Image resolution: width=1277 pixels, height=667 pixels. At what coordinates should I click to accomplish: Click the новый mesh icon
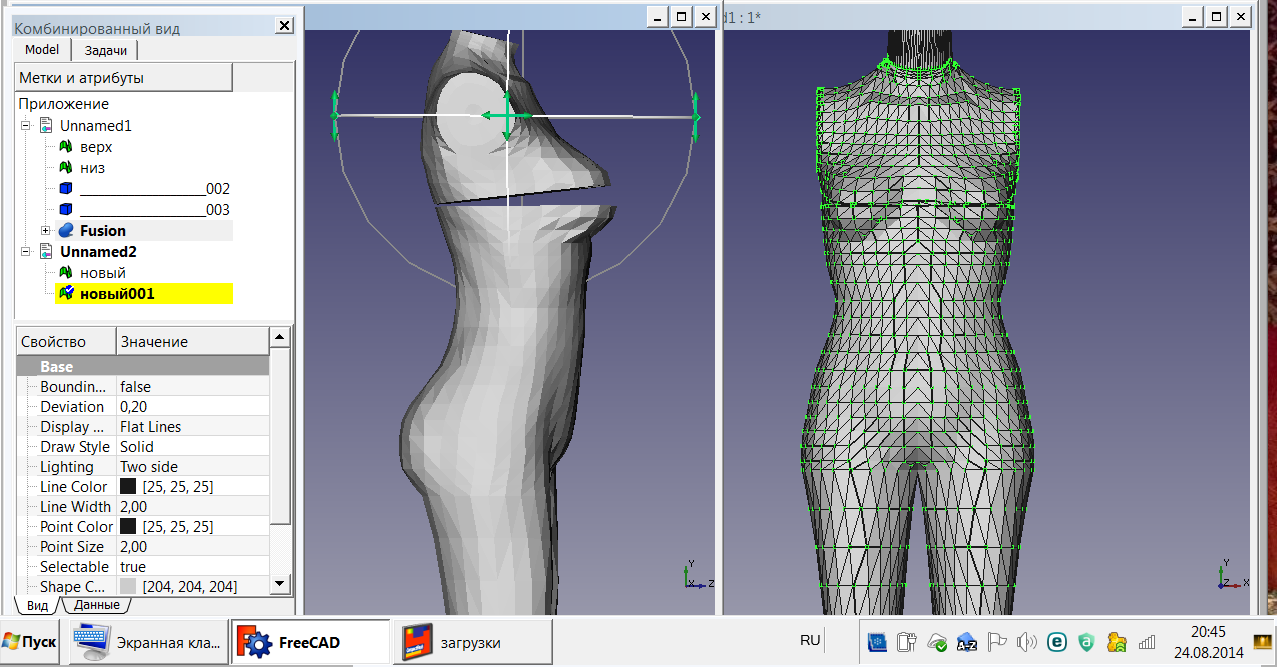click(67, 273)
